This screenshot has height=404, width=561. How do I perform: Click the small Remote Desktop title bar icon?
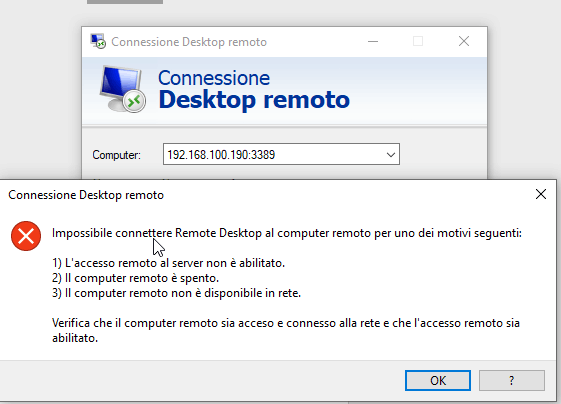pyautogui.click(x=98, y=42)
